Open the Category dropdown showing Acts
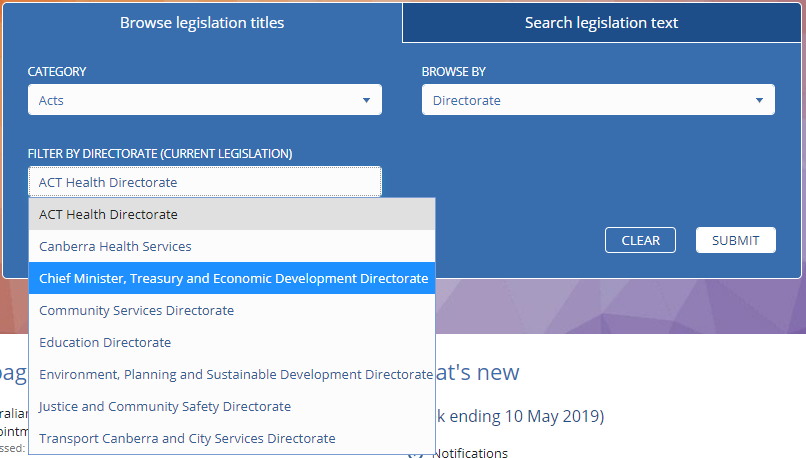Screen dimensions: 806x458 pos(205,100)
